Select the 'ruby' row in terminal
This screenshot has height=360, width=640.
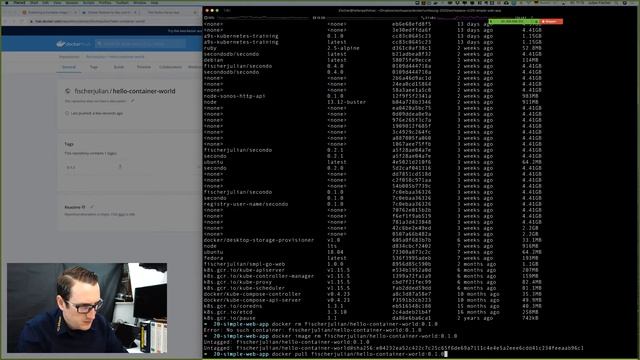(x=372, y=48)
